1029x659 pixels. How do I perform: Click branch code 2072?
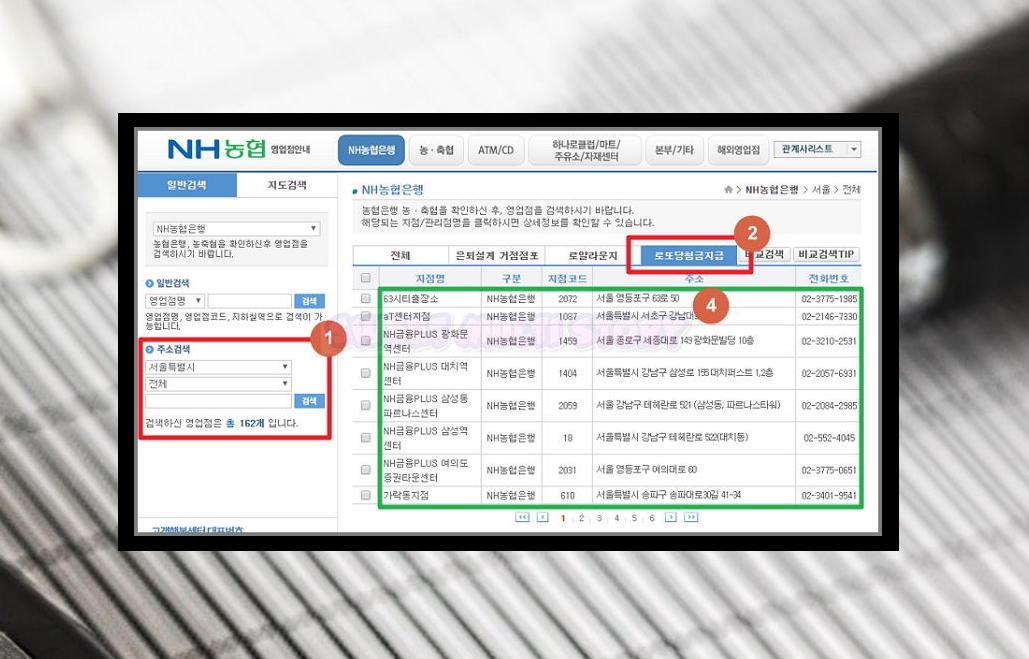coord(568,299)
